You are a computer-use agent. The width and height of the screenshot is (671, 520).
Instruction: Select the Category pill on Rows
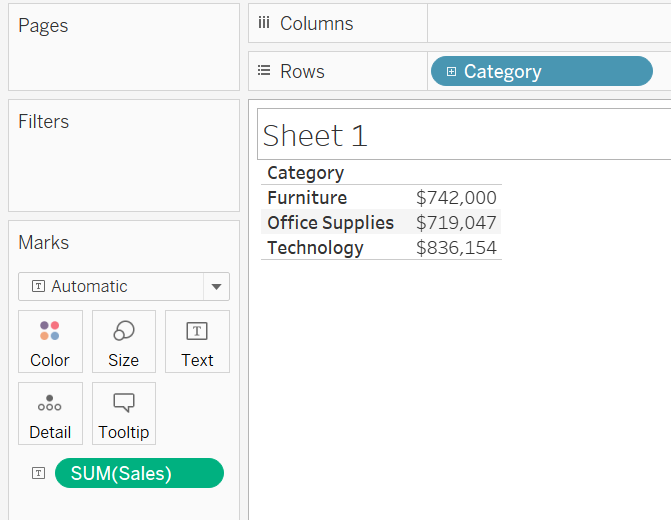pos(541,71)
